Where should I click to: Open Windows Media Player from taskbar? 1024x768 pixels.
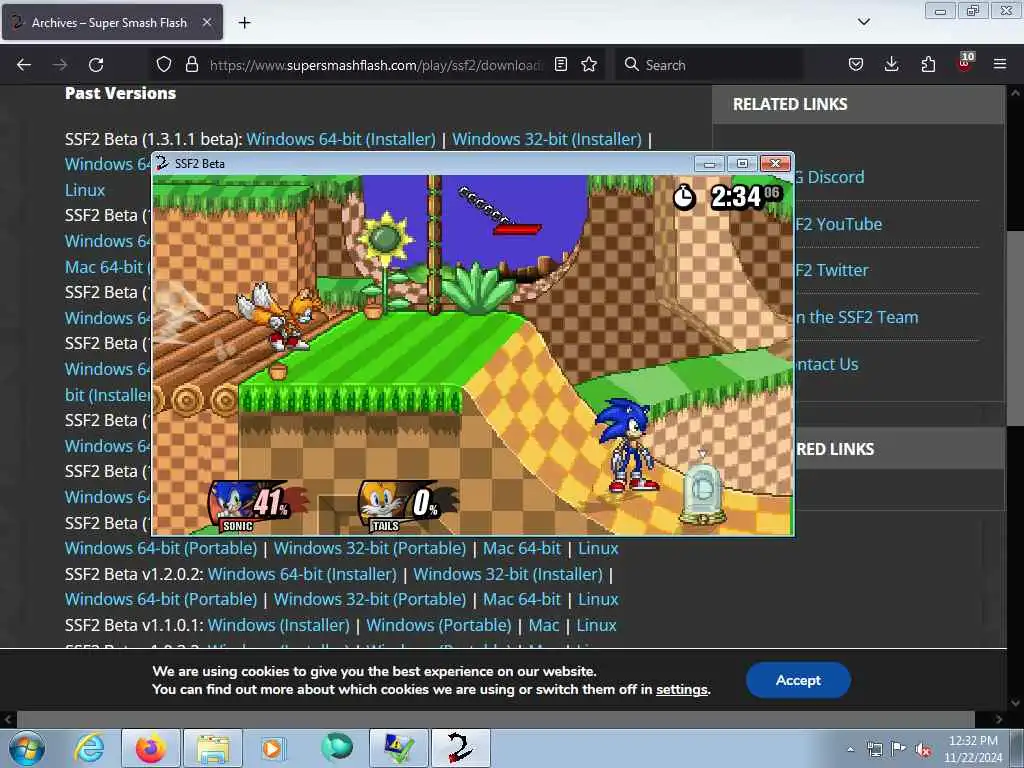coord(273,748)
